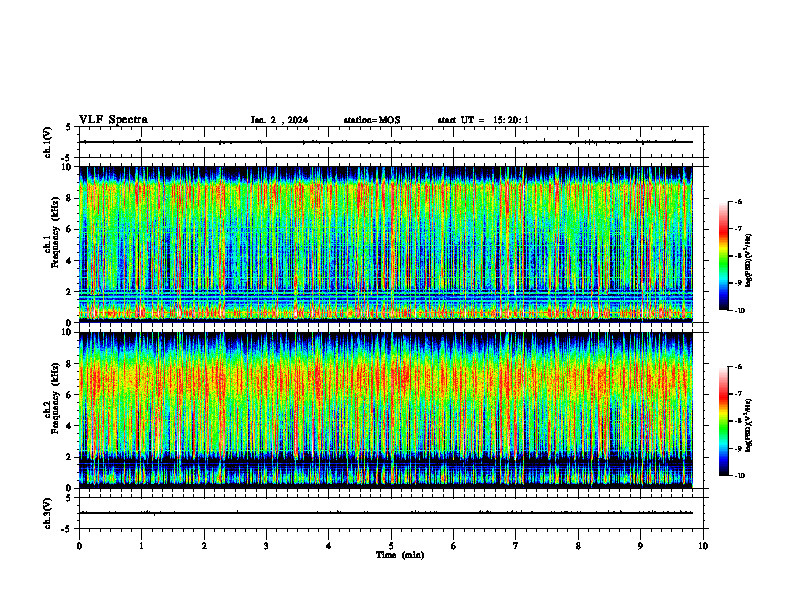Click the 'start UT = 15:20:1' text
This screenshot has width=792, height=612.
[x=483, y=120]
